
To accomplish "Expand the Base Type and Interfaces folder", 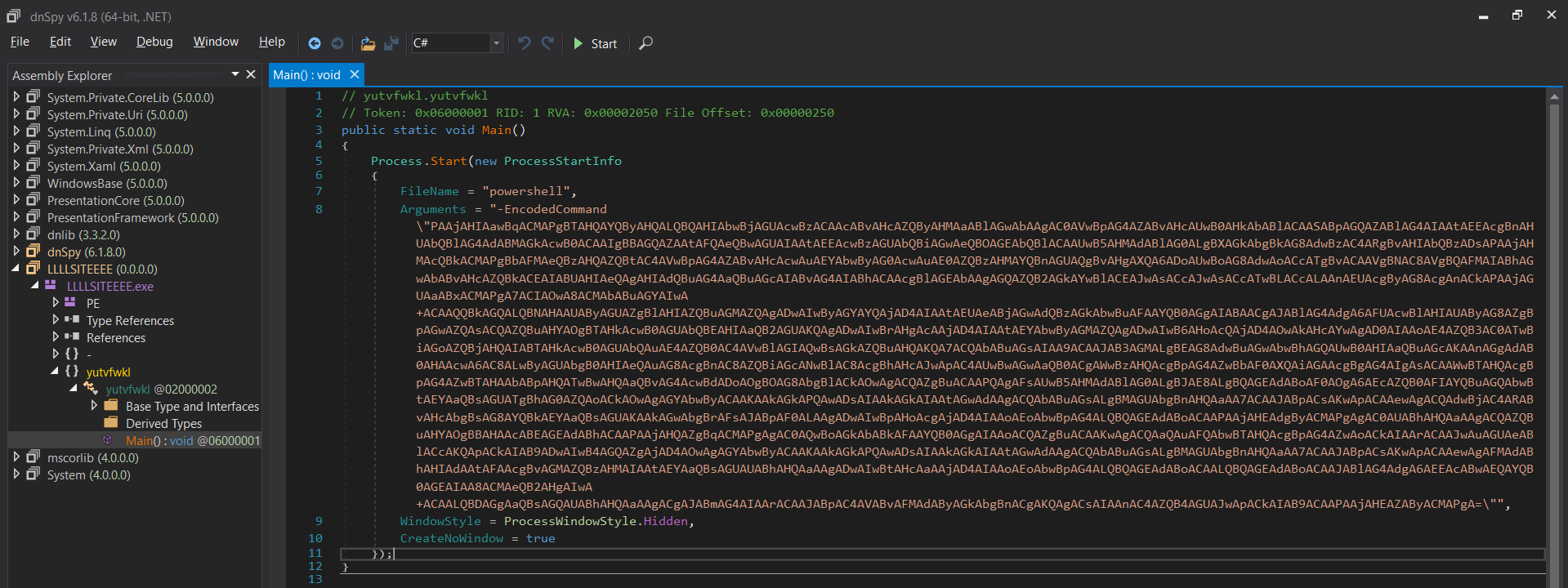I will (94, 405).
